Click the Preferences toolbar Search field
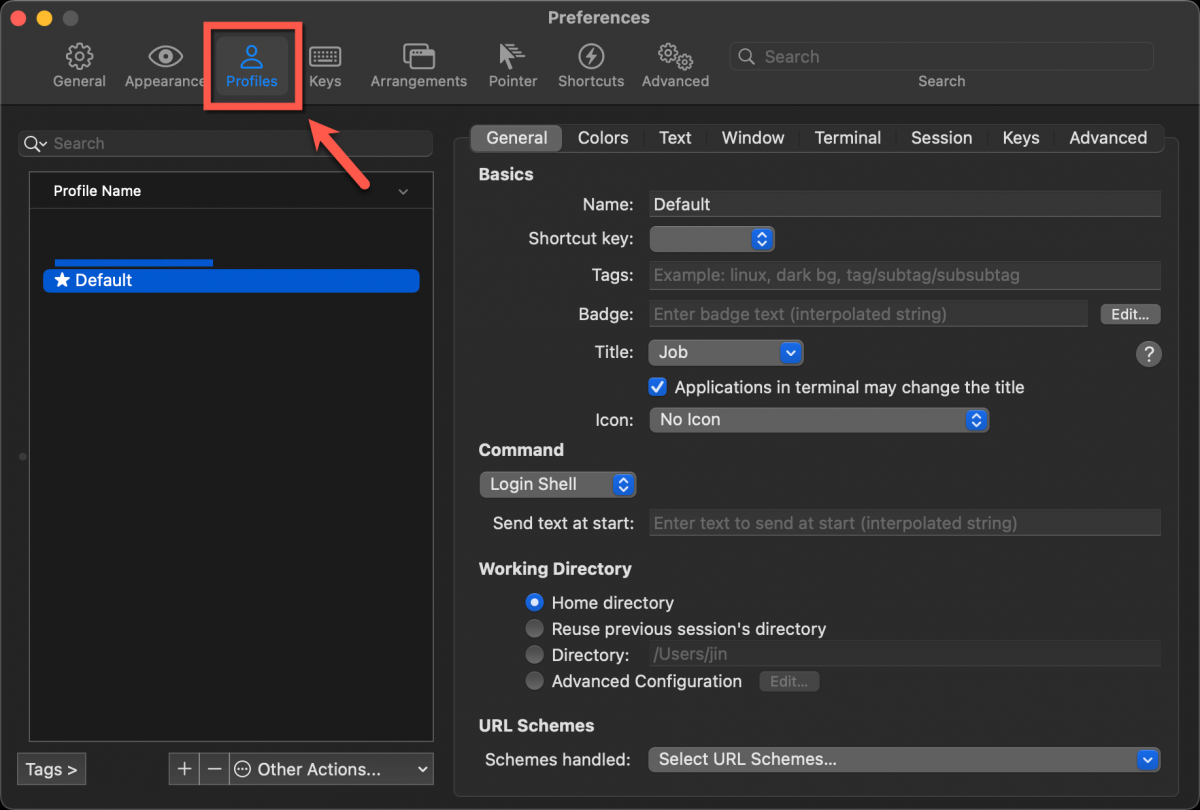1200x810 pixels. coord(941,57)
